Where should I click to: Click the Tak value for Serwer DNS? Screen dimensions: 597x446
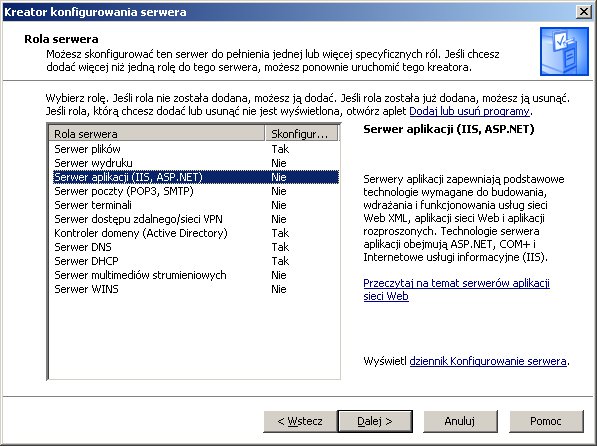[280, 247]
